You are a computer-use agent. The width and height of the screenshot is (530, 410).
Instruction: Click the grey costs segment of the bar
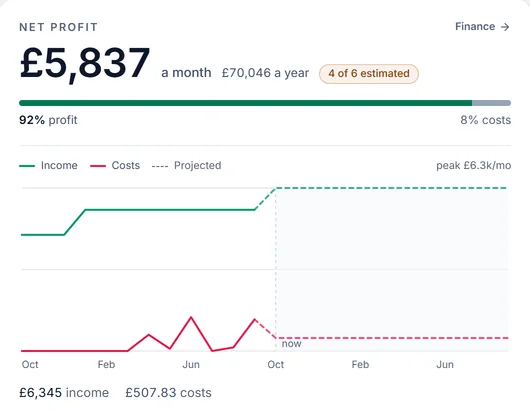[x=491, y=103]
